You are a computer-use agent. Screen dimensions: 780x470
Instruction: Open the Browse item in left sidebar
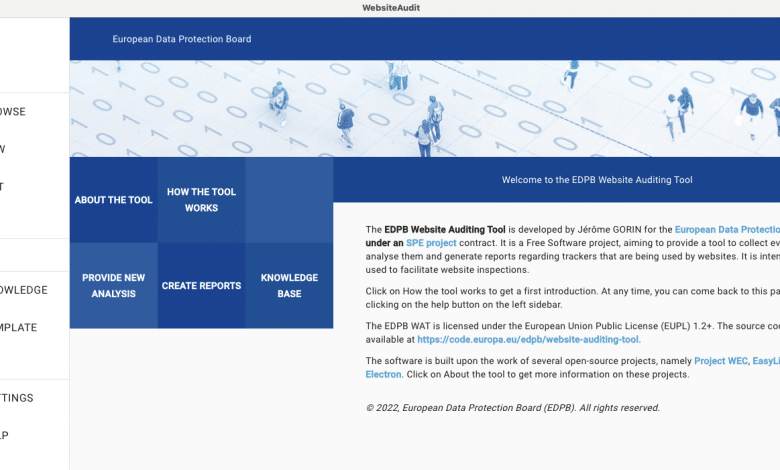[x=13, y=112]
